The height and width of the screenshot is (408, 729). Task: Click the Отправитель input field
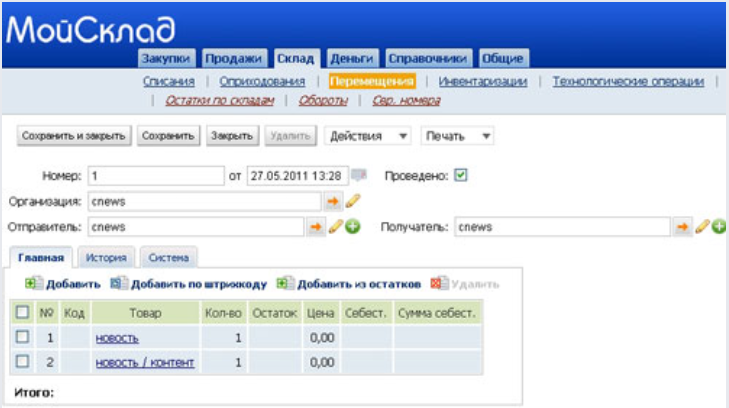[196, 227]
